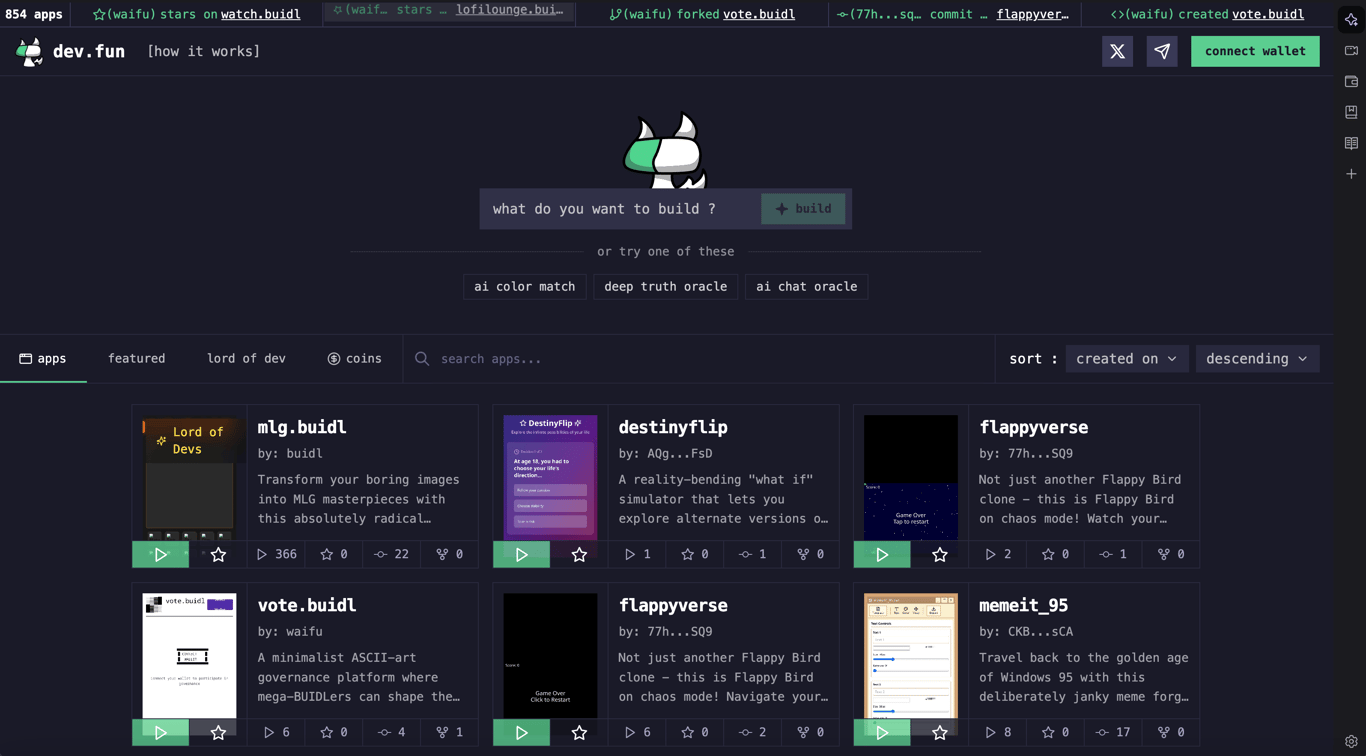Open the "created on" sort dropdown
Image resolution: width=1366 pixels, height=756 pixels.
coord(1126,359)
